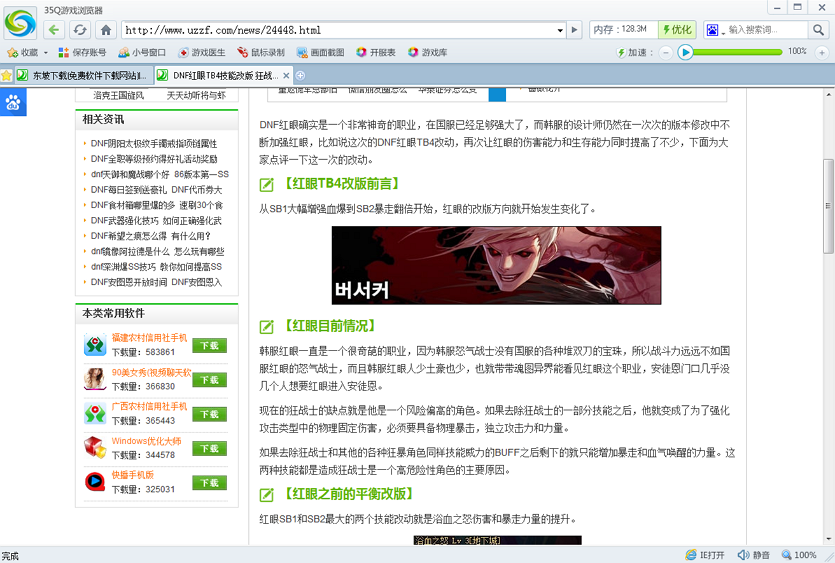835x563 pixels.
Task: Click the 输入搜索词 search input field
Action: coord(767,30)
